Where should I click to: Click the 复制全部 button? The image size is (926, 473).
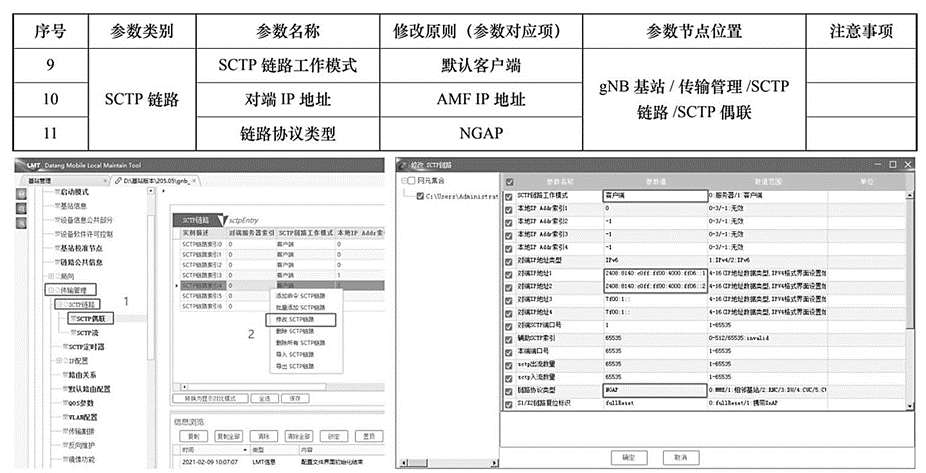pos(229,436)
